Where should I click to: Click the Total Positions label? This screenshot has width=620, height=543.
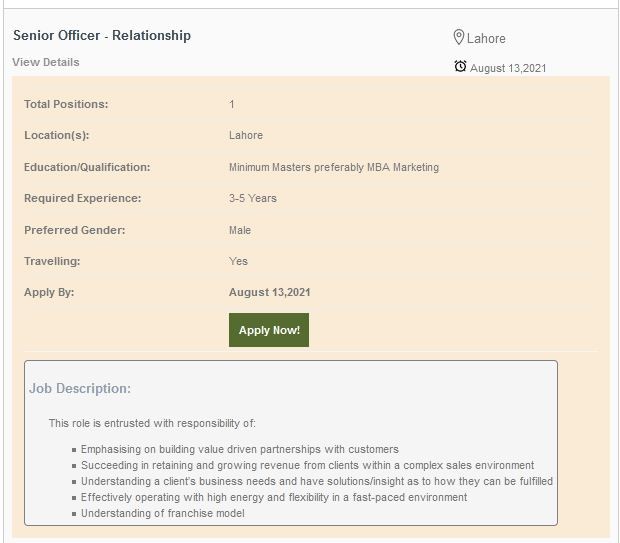tap(66, 104)
